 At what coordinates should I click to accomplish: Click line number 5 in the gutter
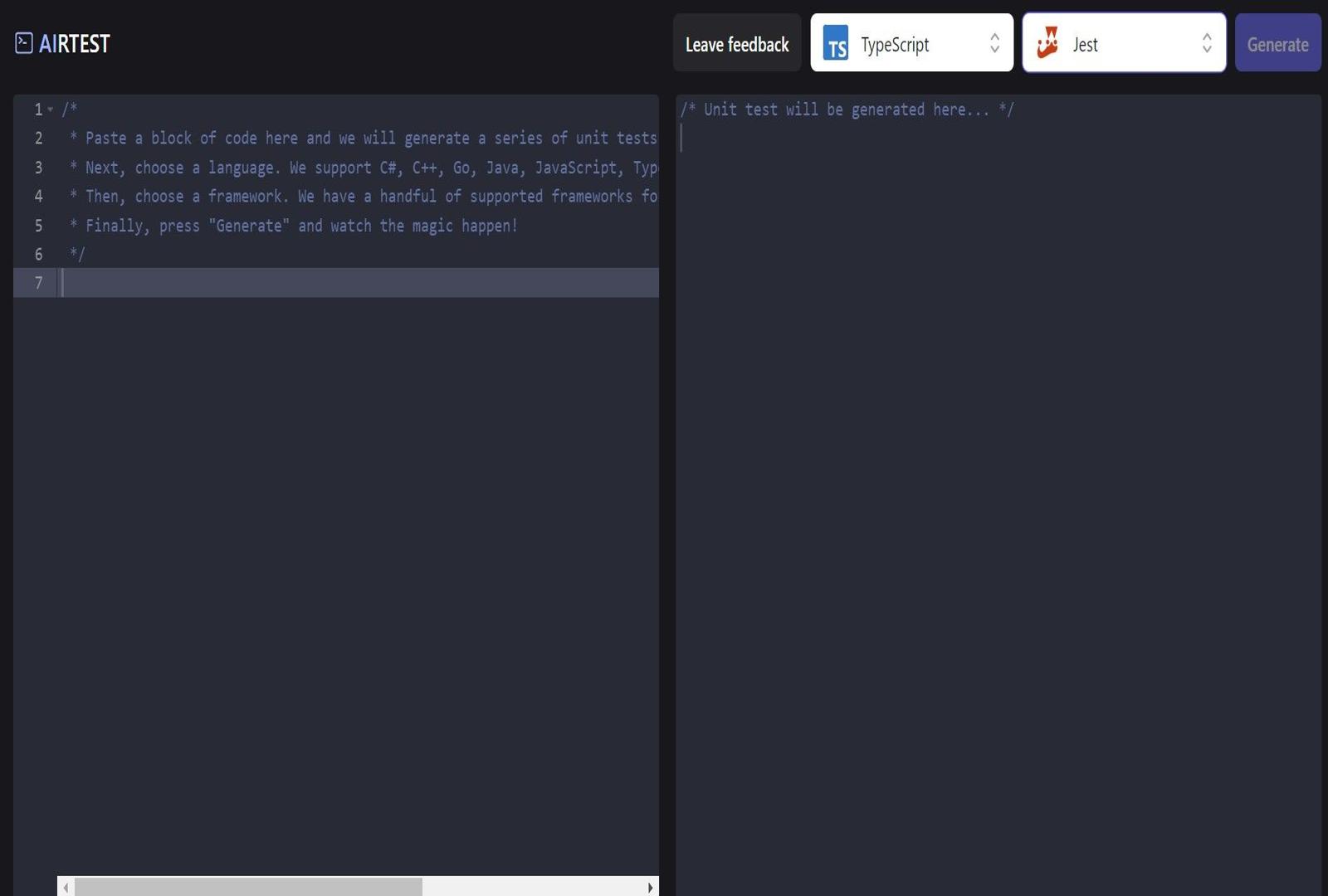[x=38, y=226]
